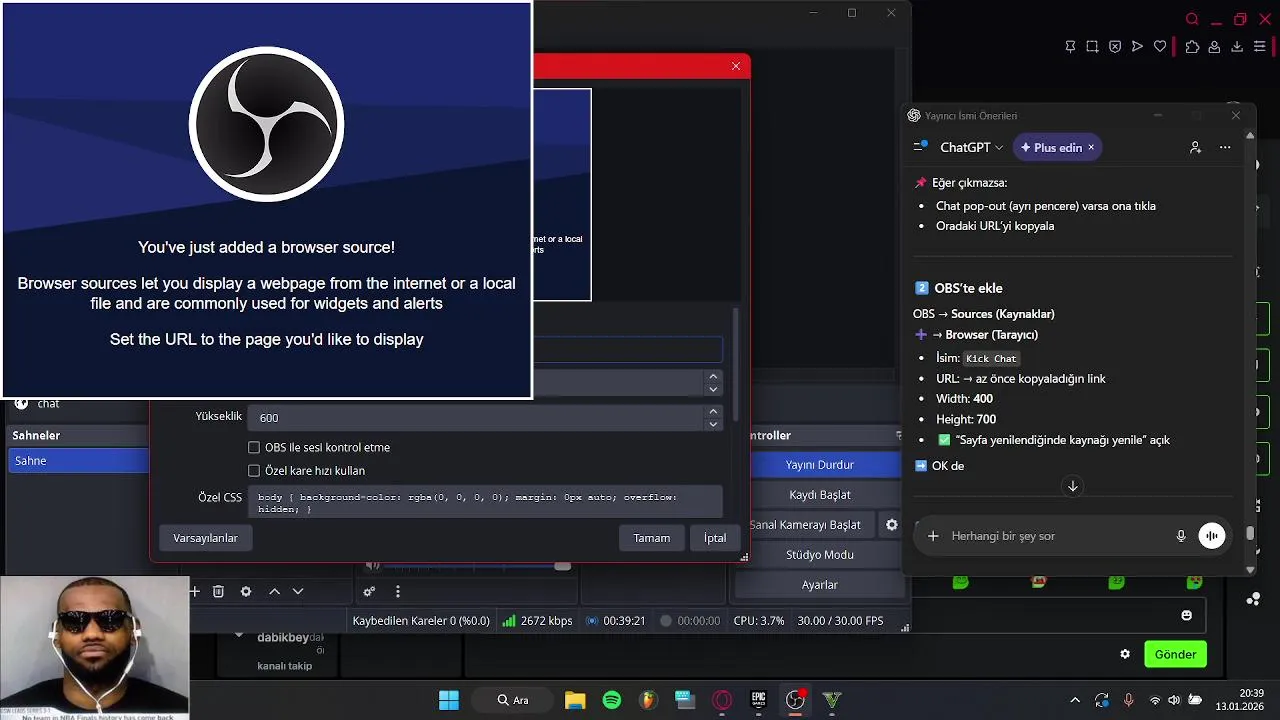The width and height of the screenshot is (1280, 720).
Task: Increase the width field with up stepper
Action: coord(713,376)
